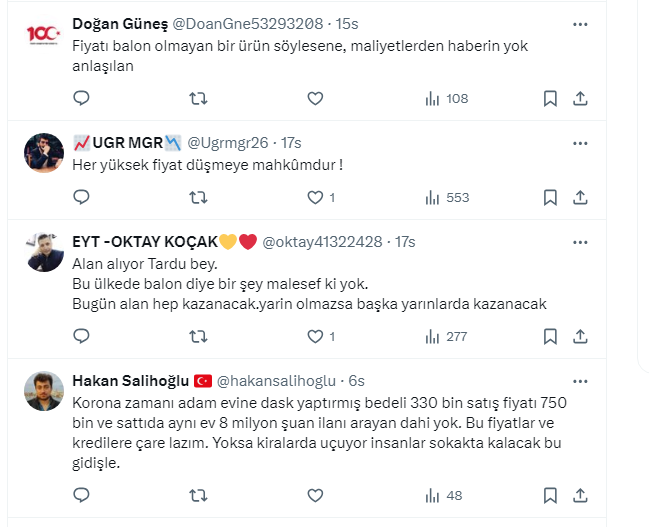Retweet EYT -OKTAY KOÇAK's post
Screen dimensions: 649x527
198,336
